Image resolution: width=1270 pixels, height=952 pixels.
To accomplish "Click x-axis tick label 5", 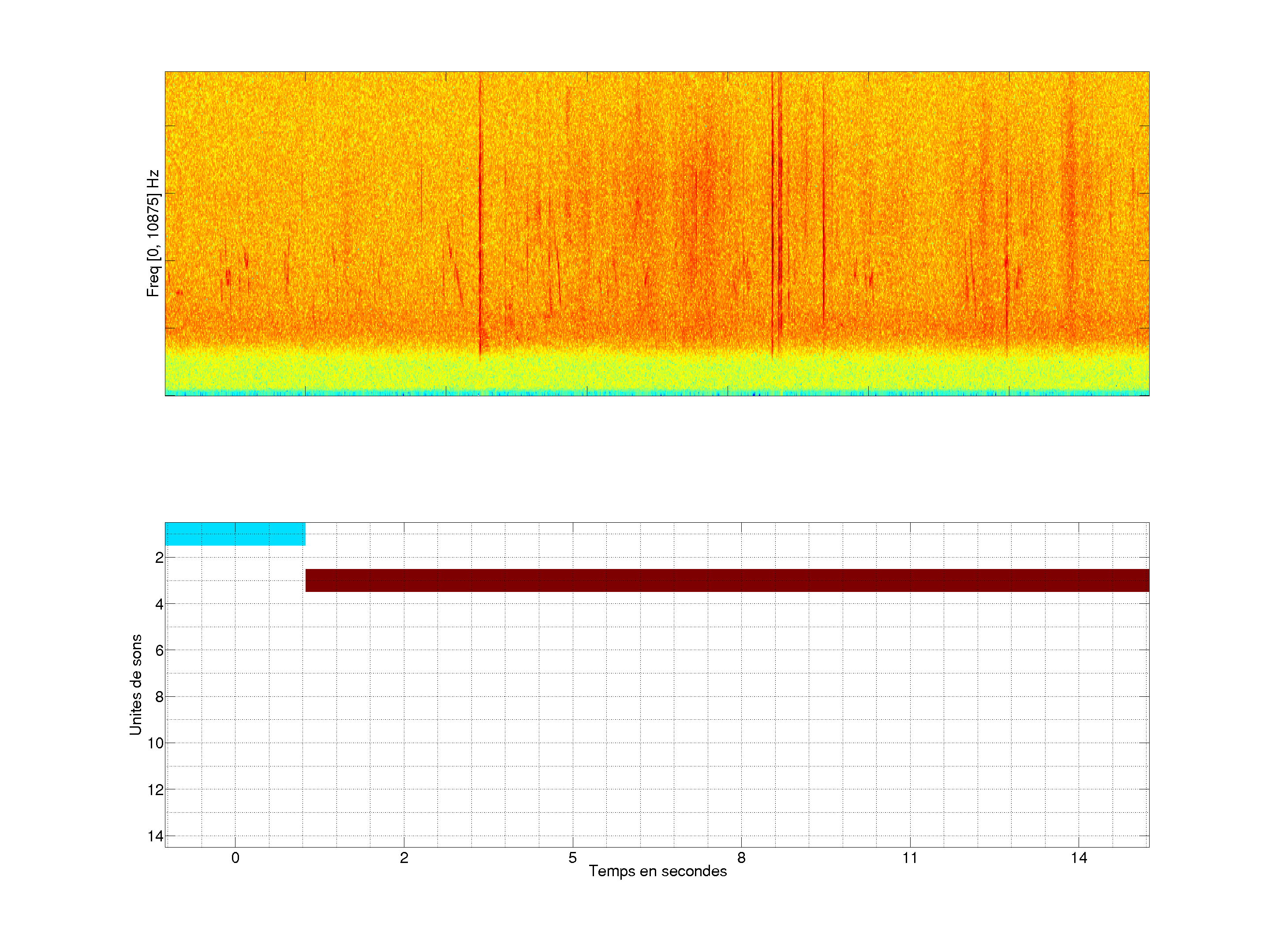I will coord(572,858).
